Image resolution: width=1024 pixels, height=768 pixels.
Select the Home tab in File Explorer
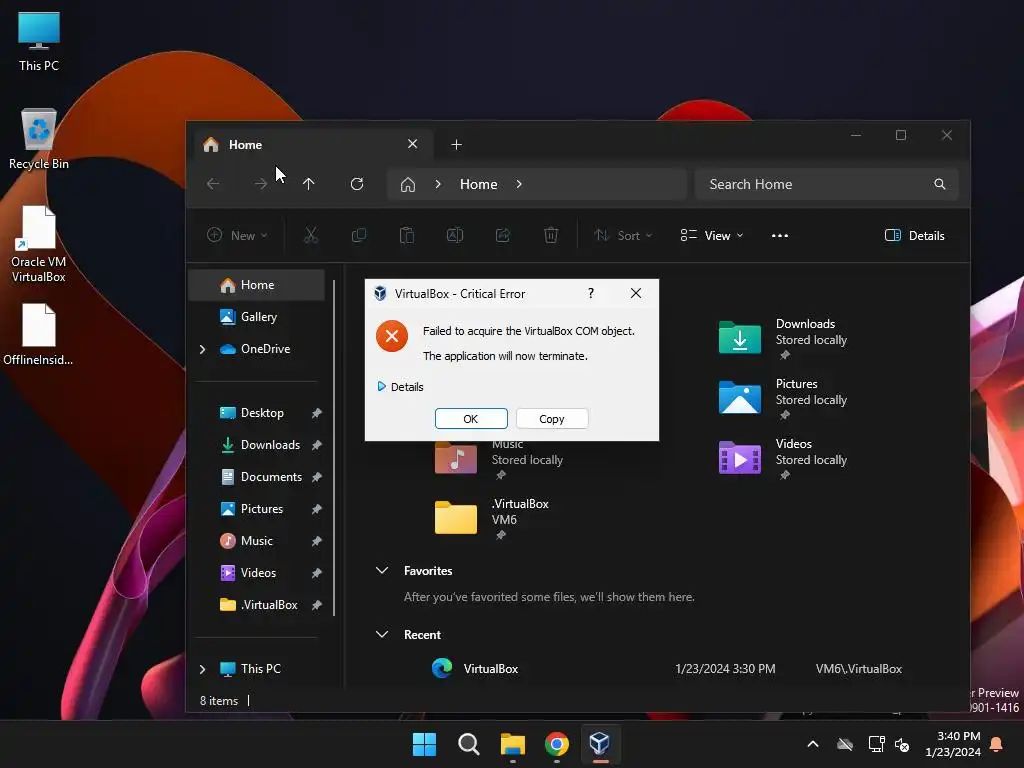point(313,144)
